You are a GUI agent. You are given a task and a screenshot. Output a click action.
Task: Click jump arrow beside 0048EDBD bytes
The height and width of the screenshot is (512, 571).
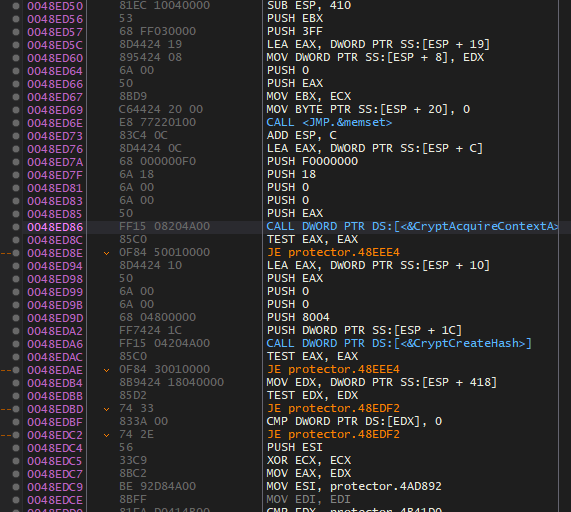point(106,409)
